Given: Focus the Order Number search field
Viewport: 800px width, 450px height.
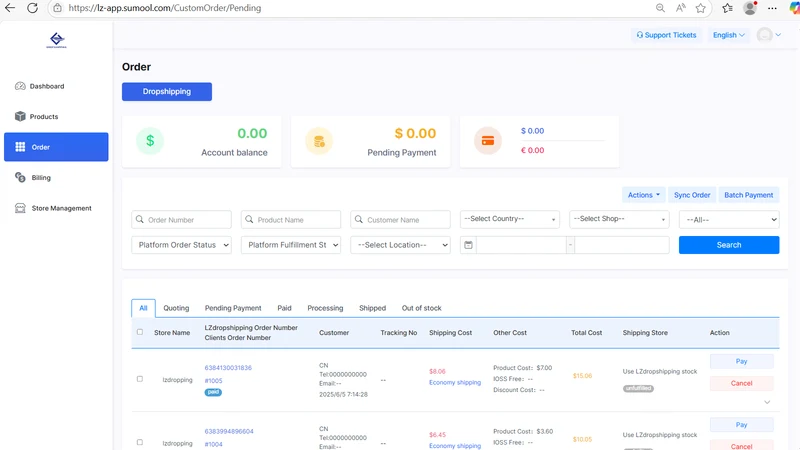Looking at the screenshot, I should coord(182,219).
